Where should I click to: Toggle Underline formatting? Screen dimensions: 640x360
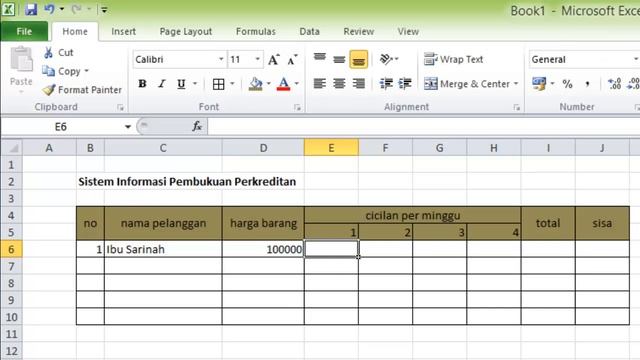pyautogui.click(x=181, y=84)
